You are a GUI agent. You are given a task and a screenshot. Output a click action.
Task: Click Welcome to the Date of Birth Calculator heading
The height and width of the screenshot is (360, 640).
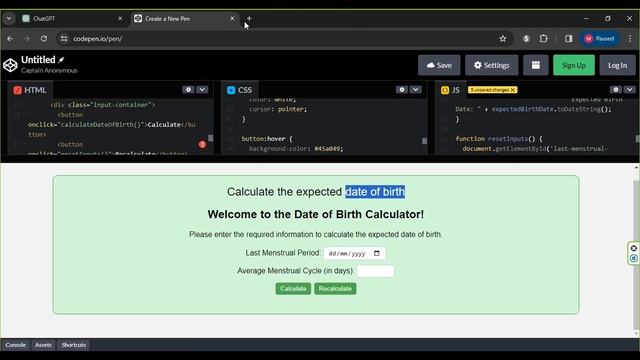316,214
